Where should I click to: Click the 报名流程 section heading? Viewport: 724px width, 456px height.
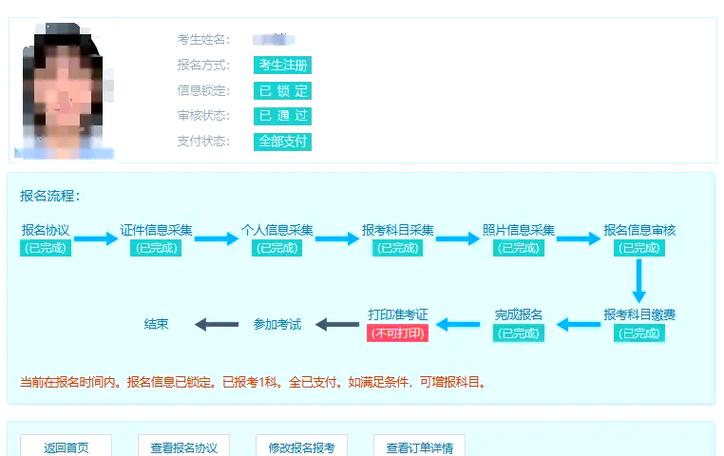click(x=50, y=196)
